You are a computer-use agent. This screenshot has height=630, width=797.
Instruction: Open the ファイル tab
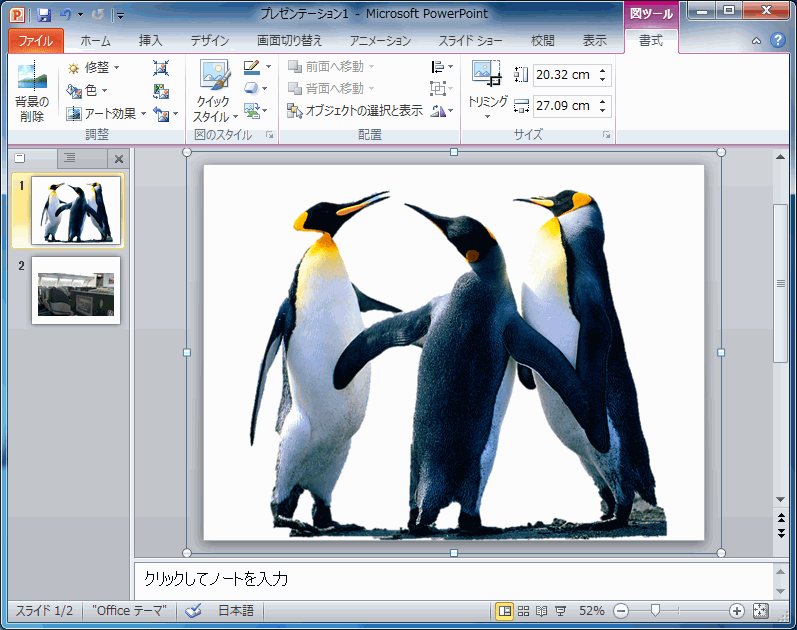coord(36,41)
